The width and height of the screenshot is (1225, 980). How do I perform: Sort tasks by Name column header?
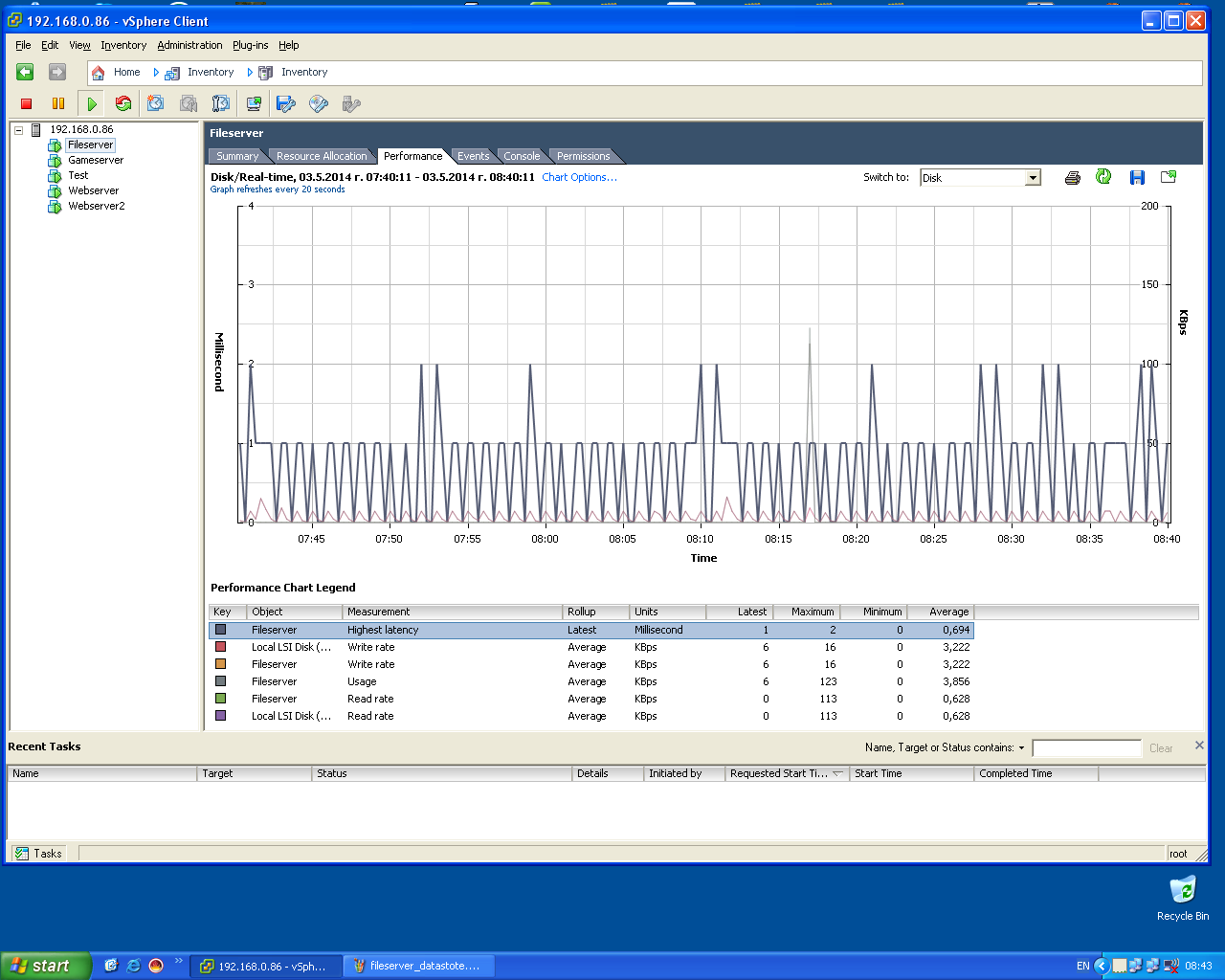pyautogui.click(x=101, y=773)
